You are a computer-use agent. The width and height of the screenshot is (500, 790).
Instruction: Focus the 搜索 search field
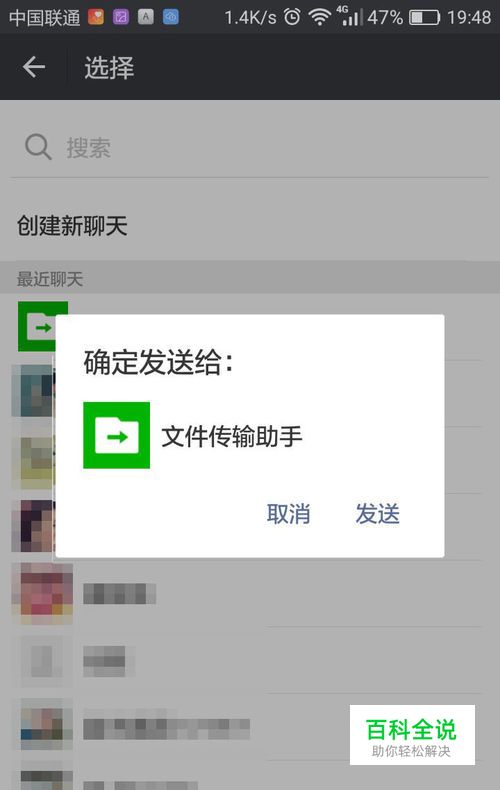[250, 148]
